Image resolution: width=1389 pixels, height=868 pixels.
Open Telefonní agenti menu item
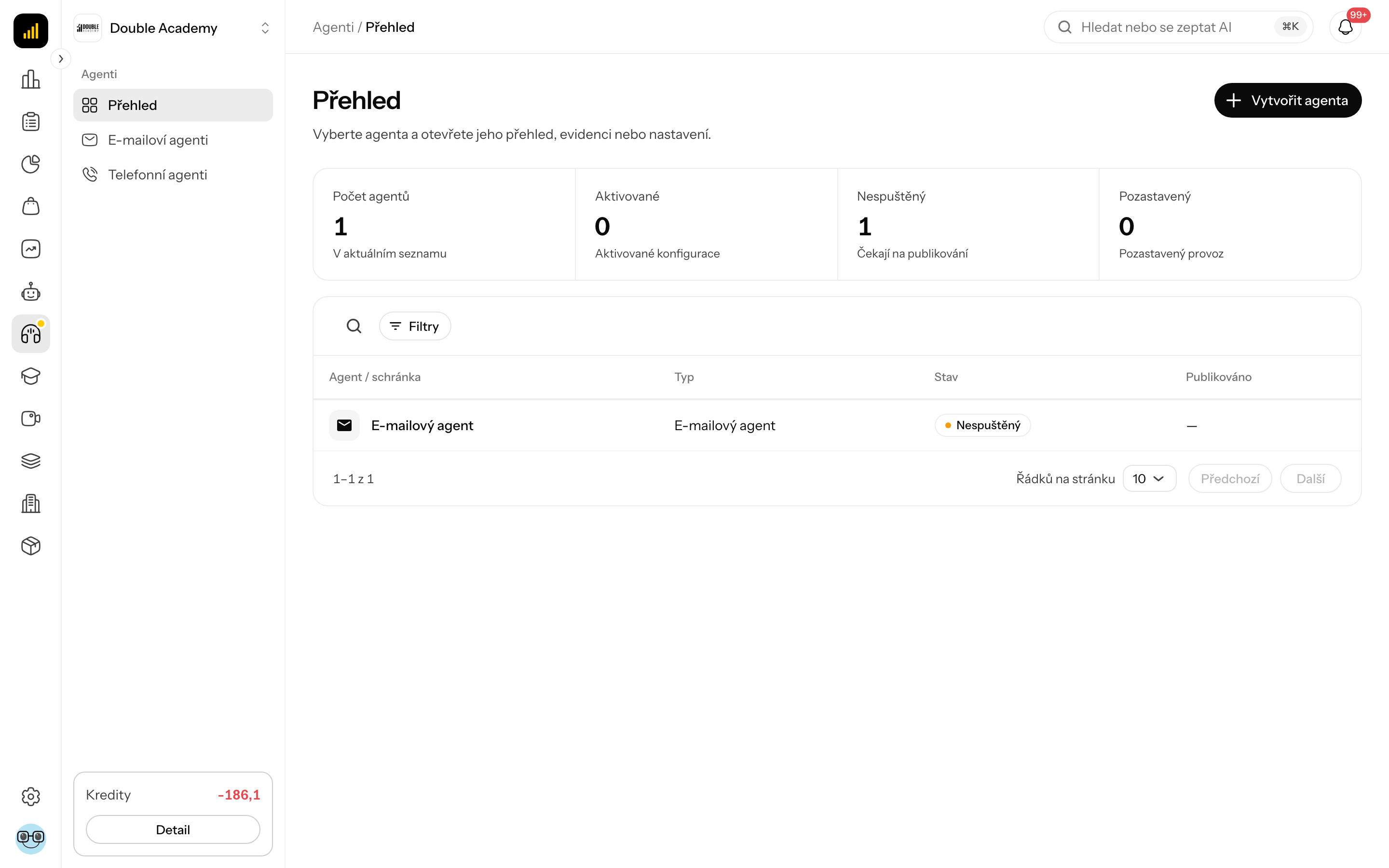tap(173, 175)
